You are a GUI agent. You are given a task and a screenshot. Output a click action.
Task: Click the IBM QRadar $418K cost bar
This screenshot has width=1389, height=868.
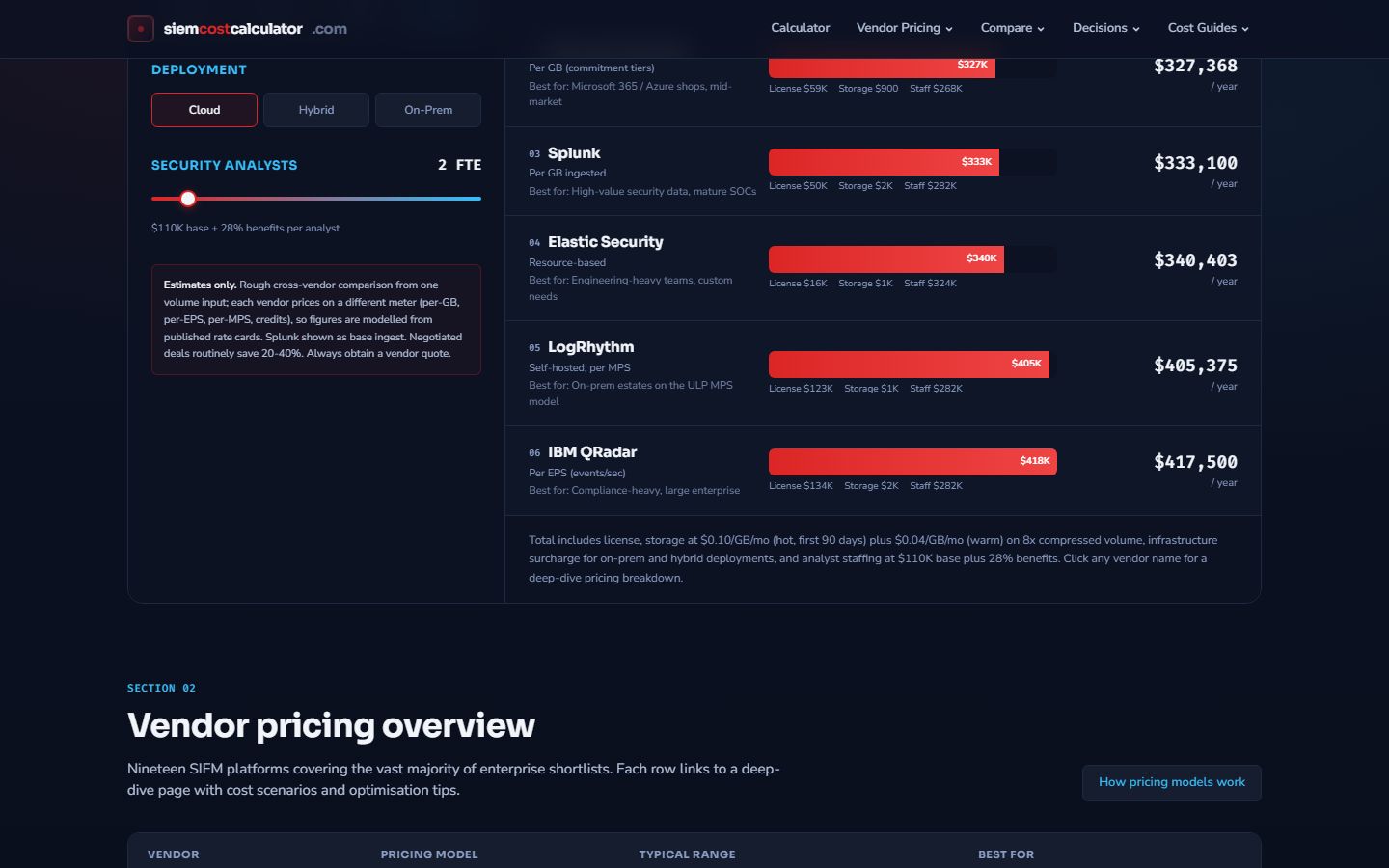[x=912, y=462]
